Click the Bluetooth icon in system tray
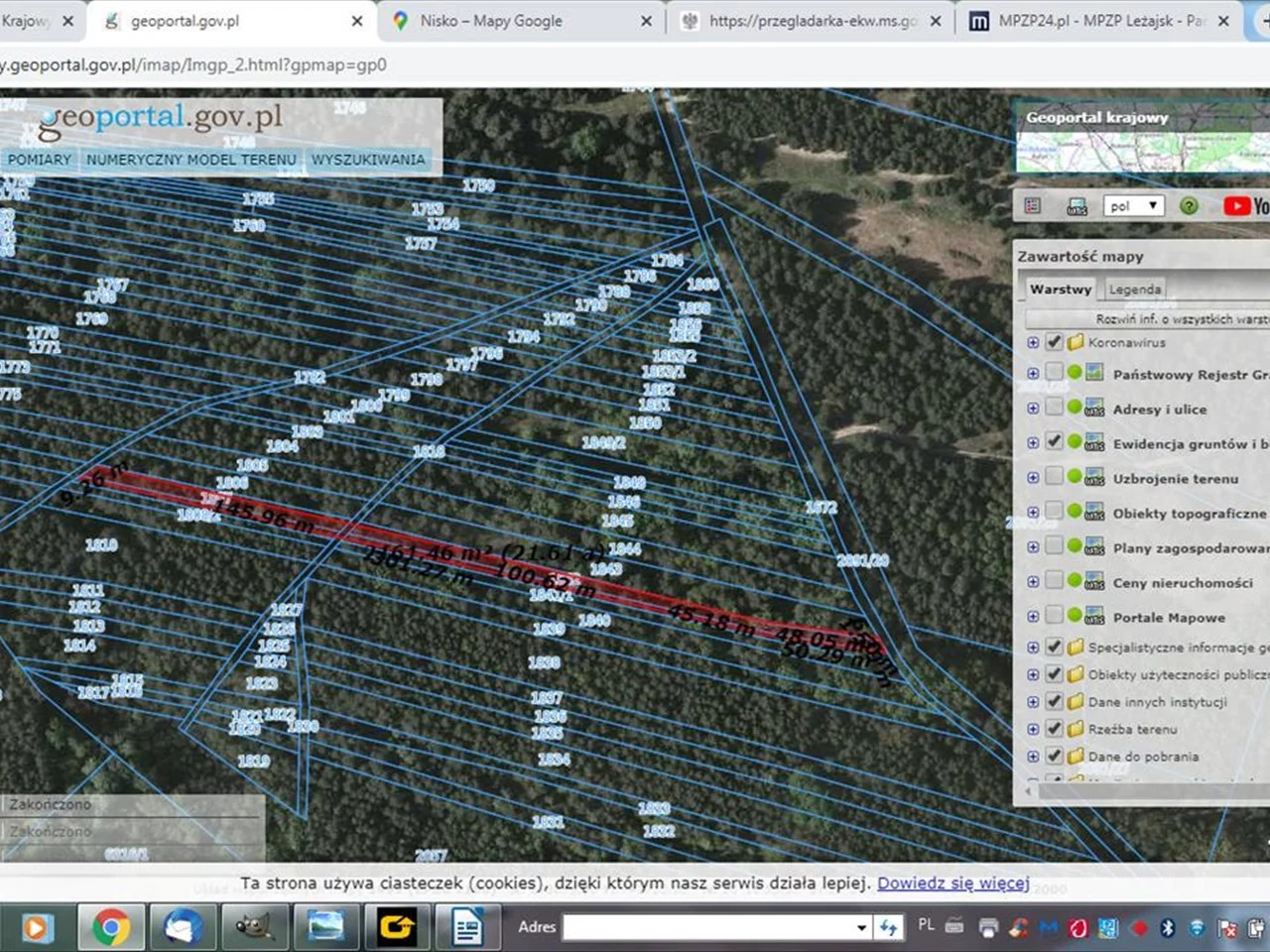The image size is (1270, 952). [1168, 927]
